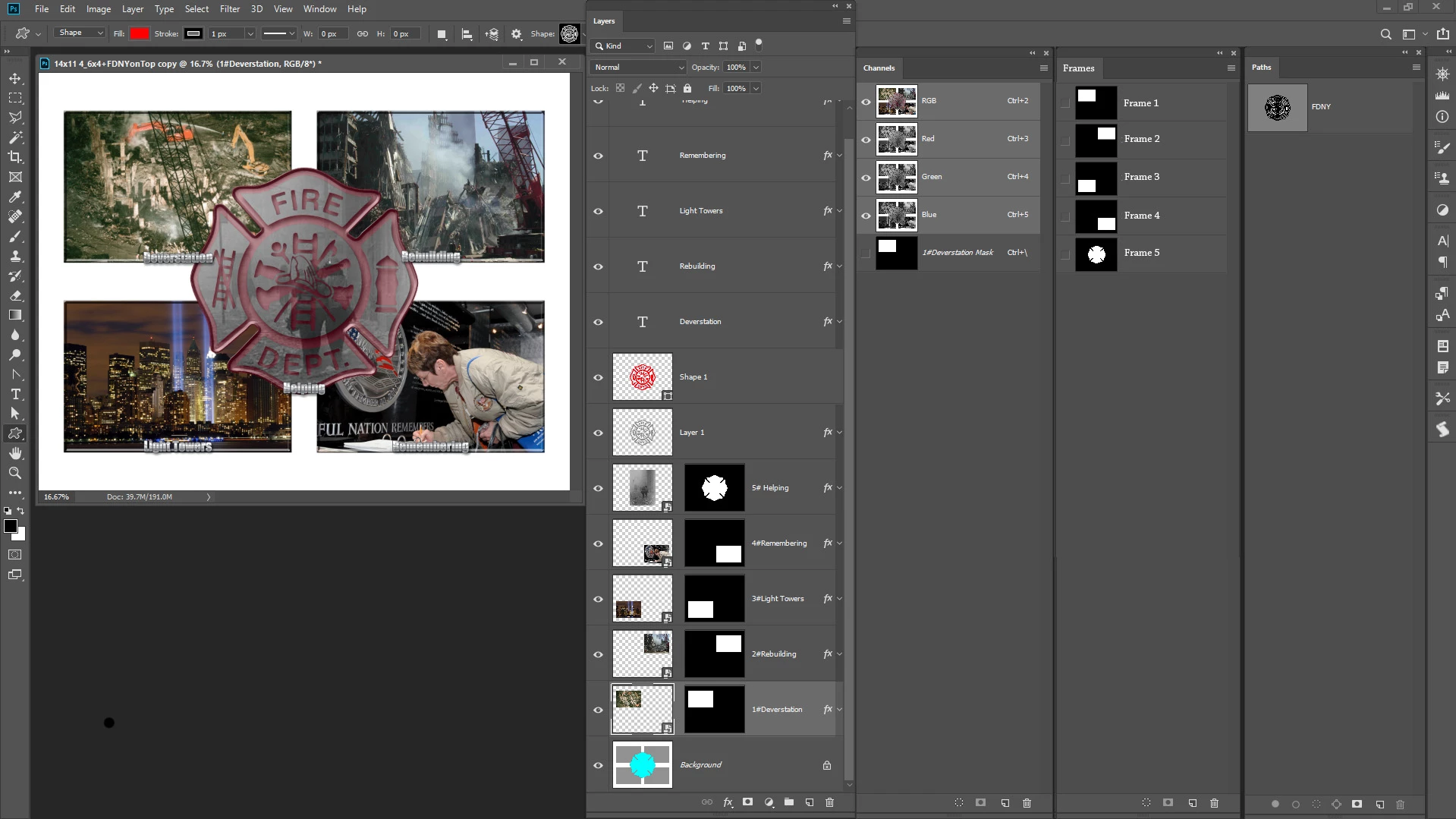This screenshot has height=819, width=1456.
Task: Click the foreground color swatch
Action: click(11, 526)
